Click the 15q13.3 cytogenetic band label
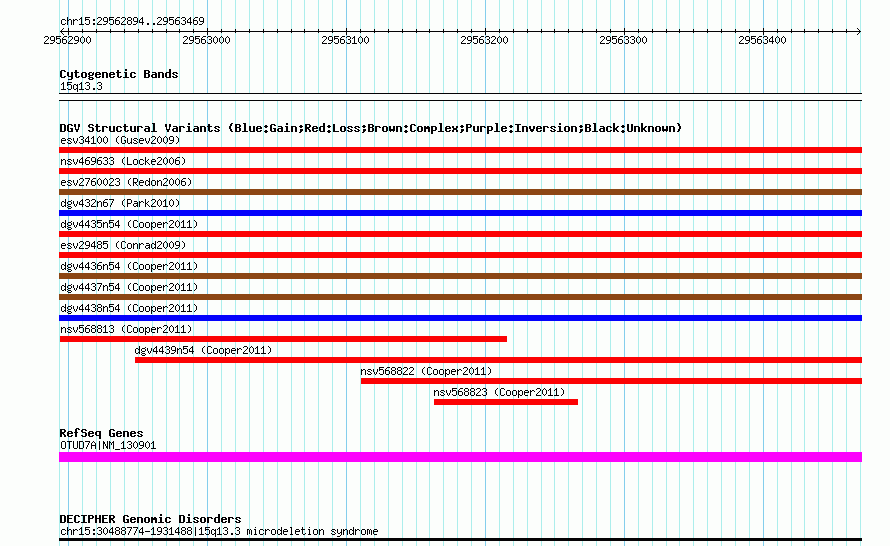Viewport: 890px width, 546px height. [x=81, y=86]
